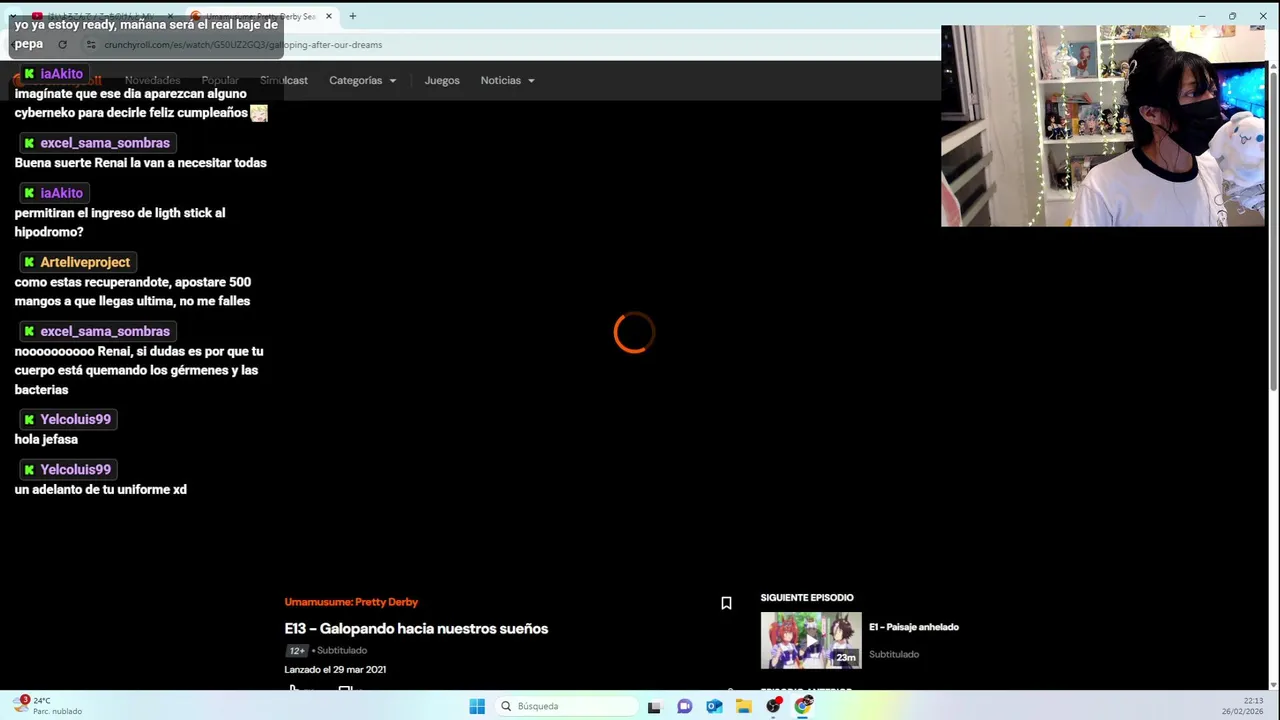Open the Novedades nav item
The image size is (1280, 720).
pyautogui.click(x=152, y=80)
